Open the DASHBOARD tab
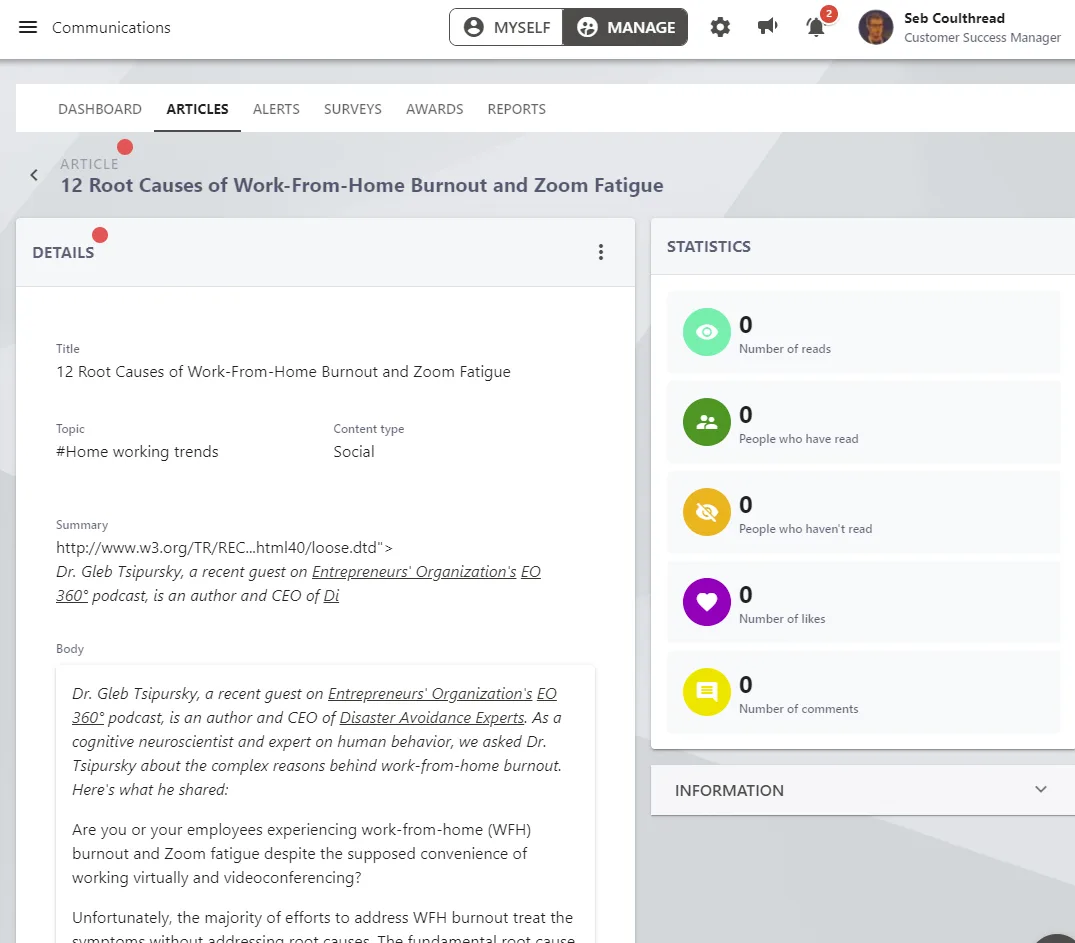 coord(100,109)
